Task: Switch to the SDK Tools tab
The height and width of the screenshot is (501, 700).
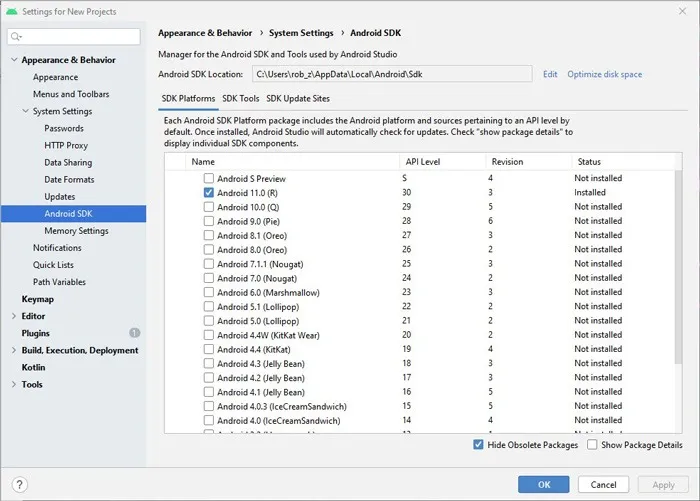Action: [241, 99]
